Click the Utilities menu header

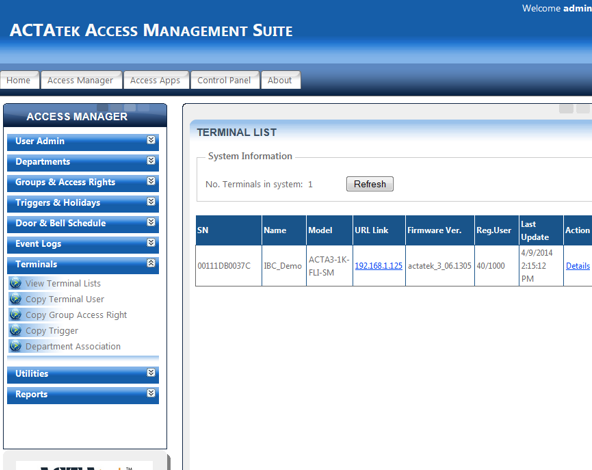(x=83, y=374)
